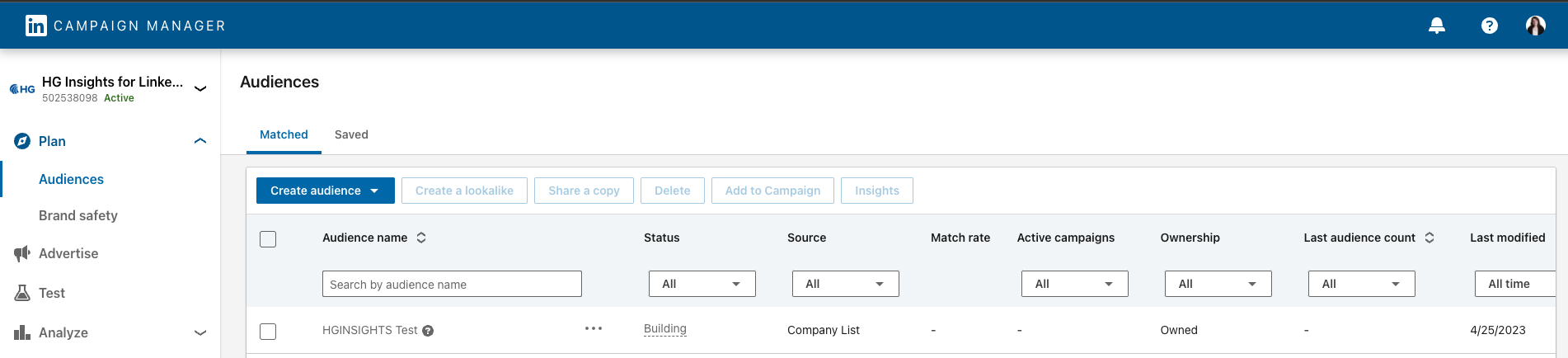Open the help question mark icon
The width and height of the screenshot is (1568, 358).
pos(1489,26)
